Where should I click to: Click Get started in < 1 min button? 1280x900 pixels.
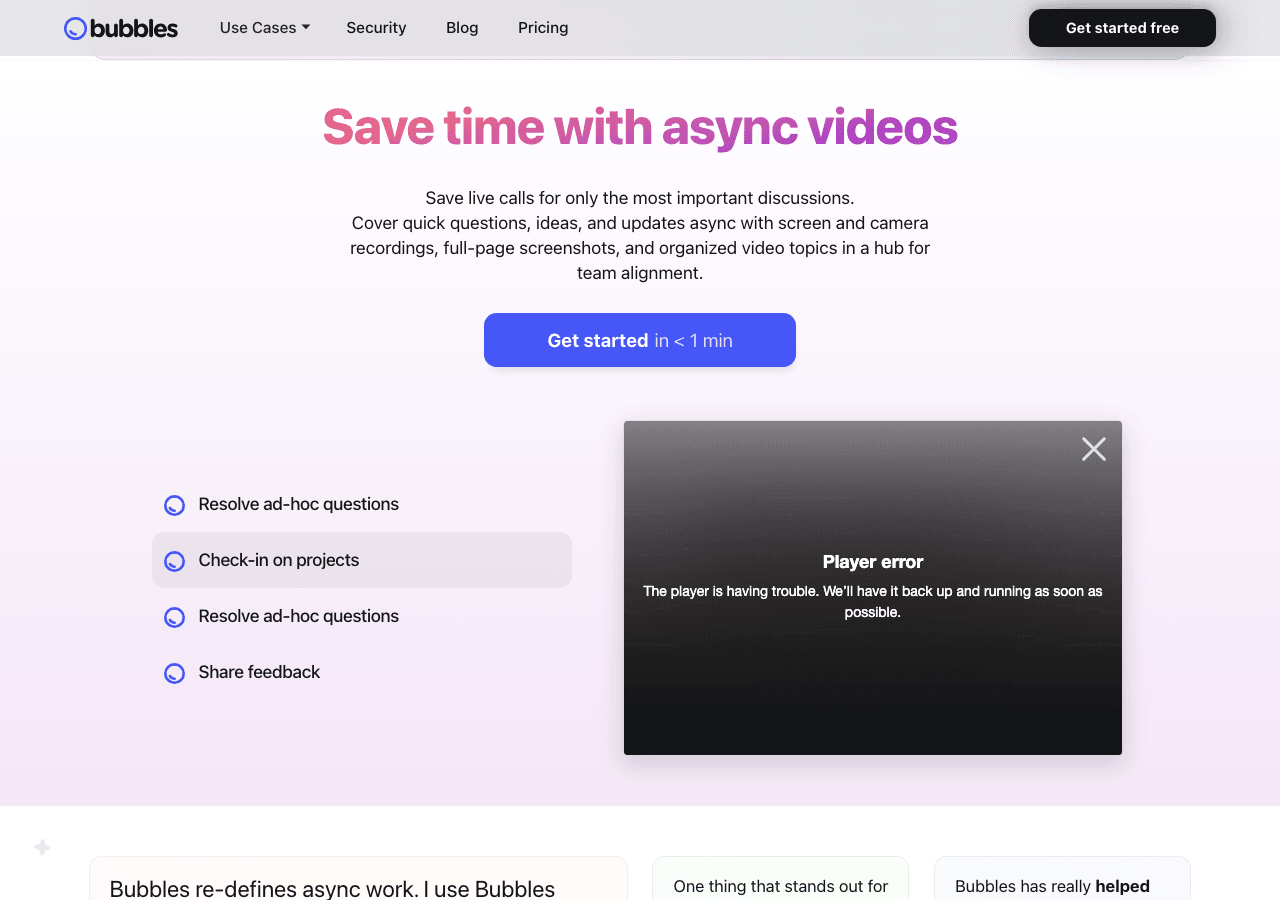click(x=640, y=340)
